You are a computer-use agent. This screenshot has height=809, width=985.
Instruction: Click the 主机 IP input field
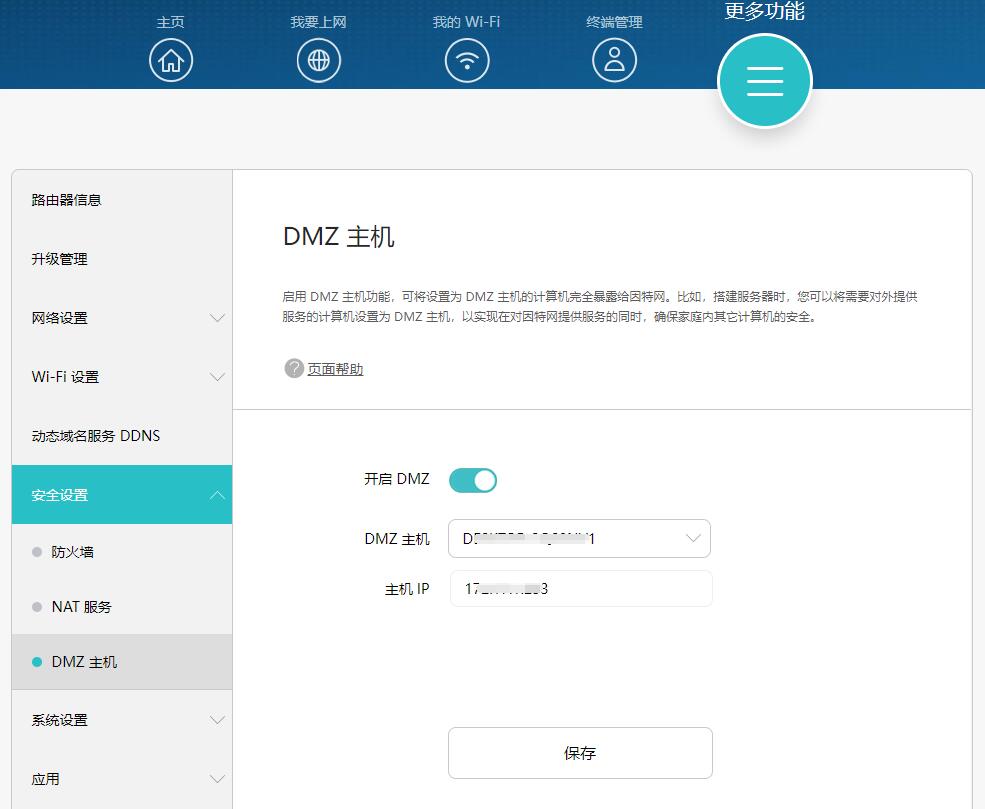point(580,589)
